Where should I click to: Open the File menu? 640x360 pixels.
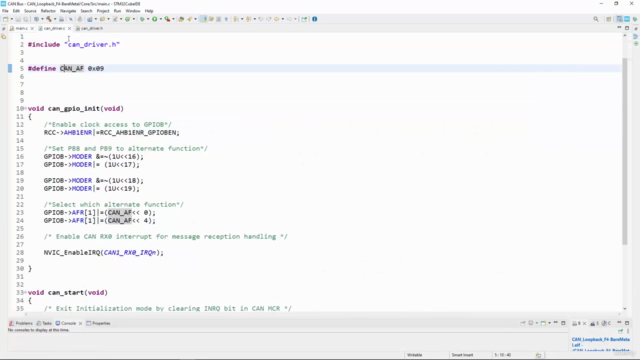tap(5, 11)
